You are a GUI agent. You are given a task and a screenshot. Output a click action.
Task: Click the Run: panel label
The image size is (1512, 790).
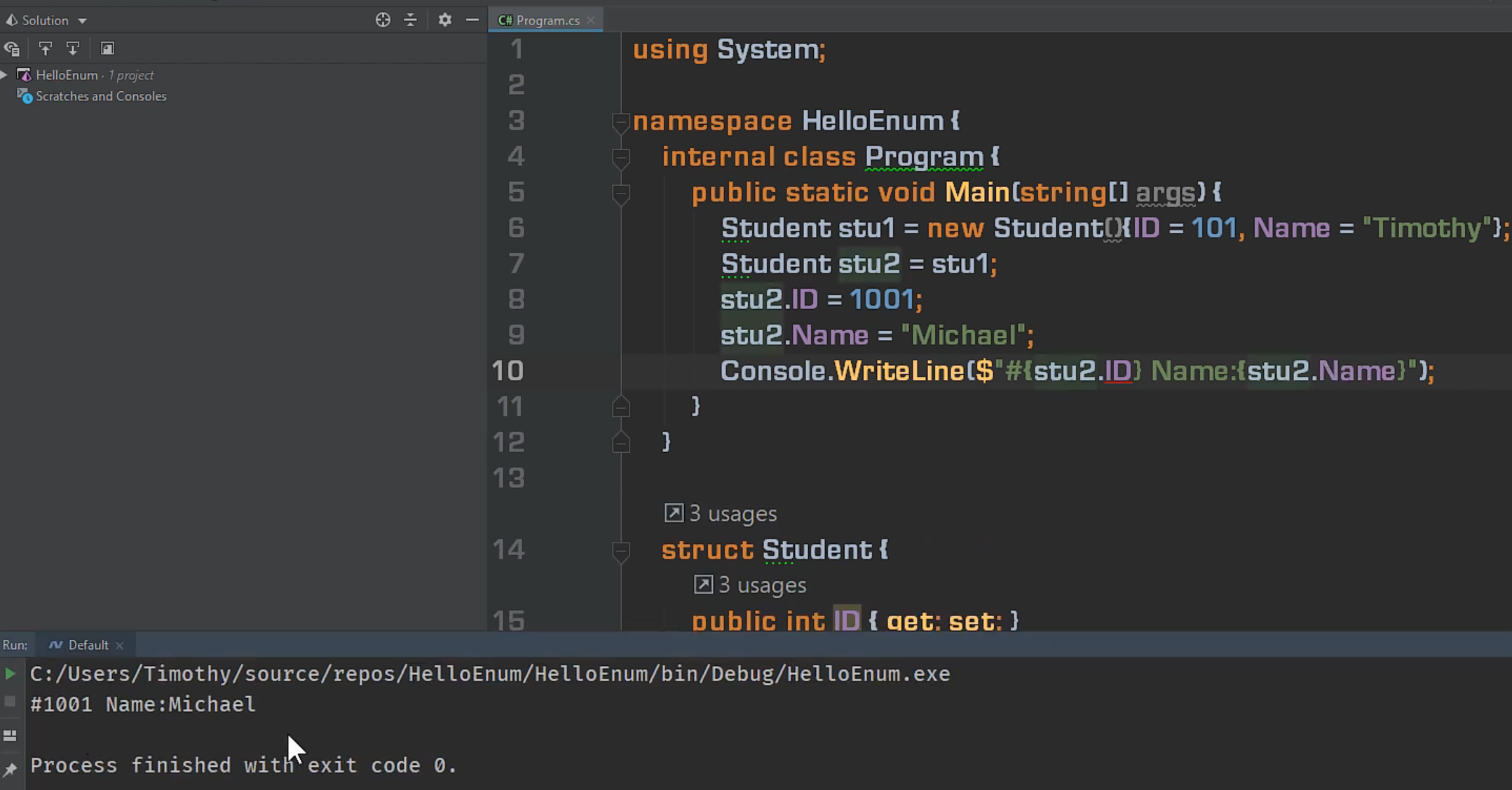tap(15, 645)
